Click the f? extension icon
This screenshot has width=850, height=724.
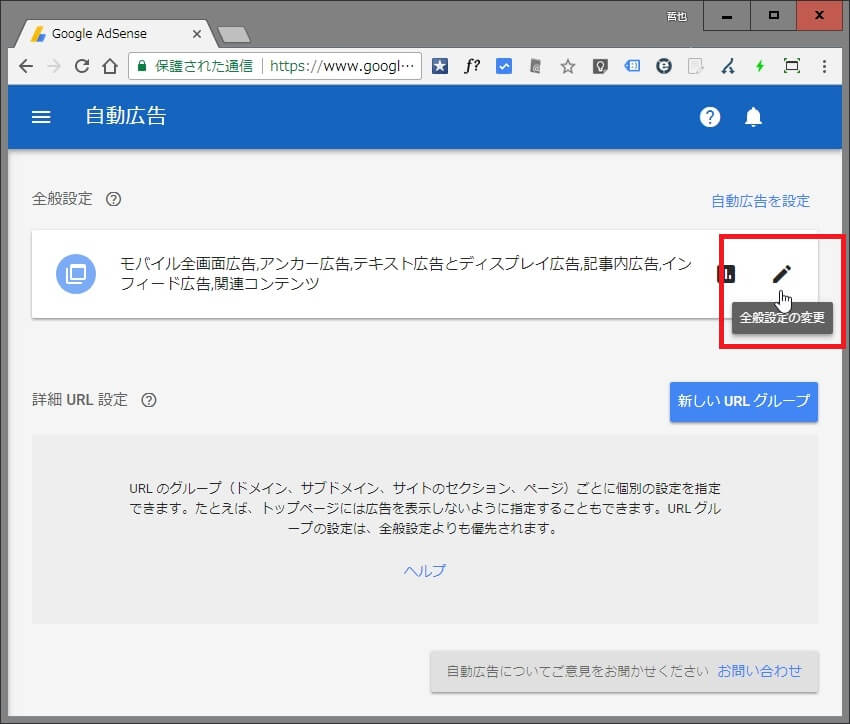[x=472, y=67]
